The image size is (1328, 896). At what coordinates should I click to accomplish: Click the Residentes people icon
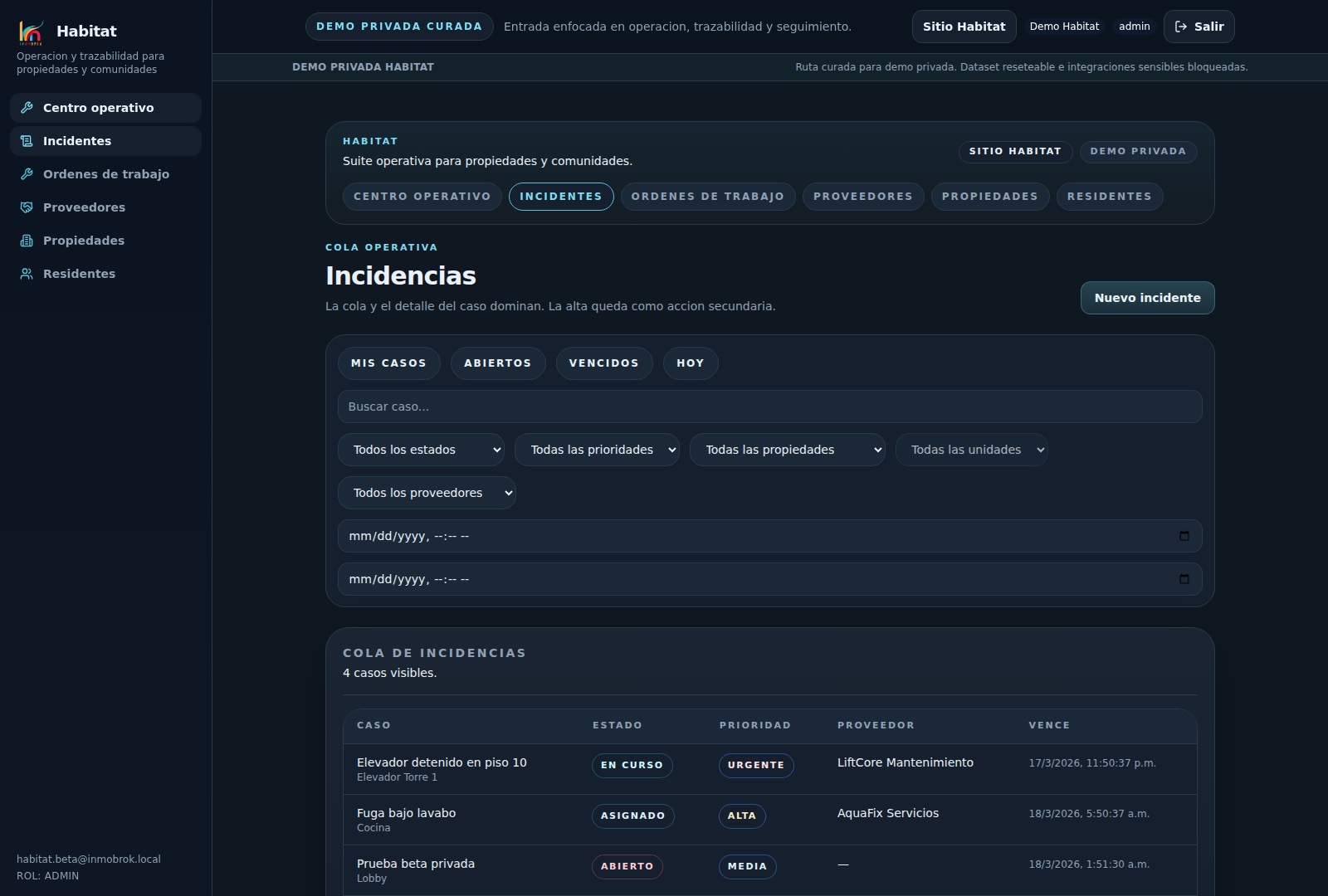coord(27,274)
